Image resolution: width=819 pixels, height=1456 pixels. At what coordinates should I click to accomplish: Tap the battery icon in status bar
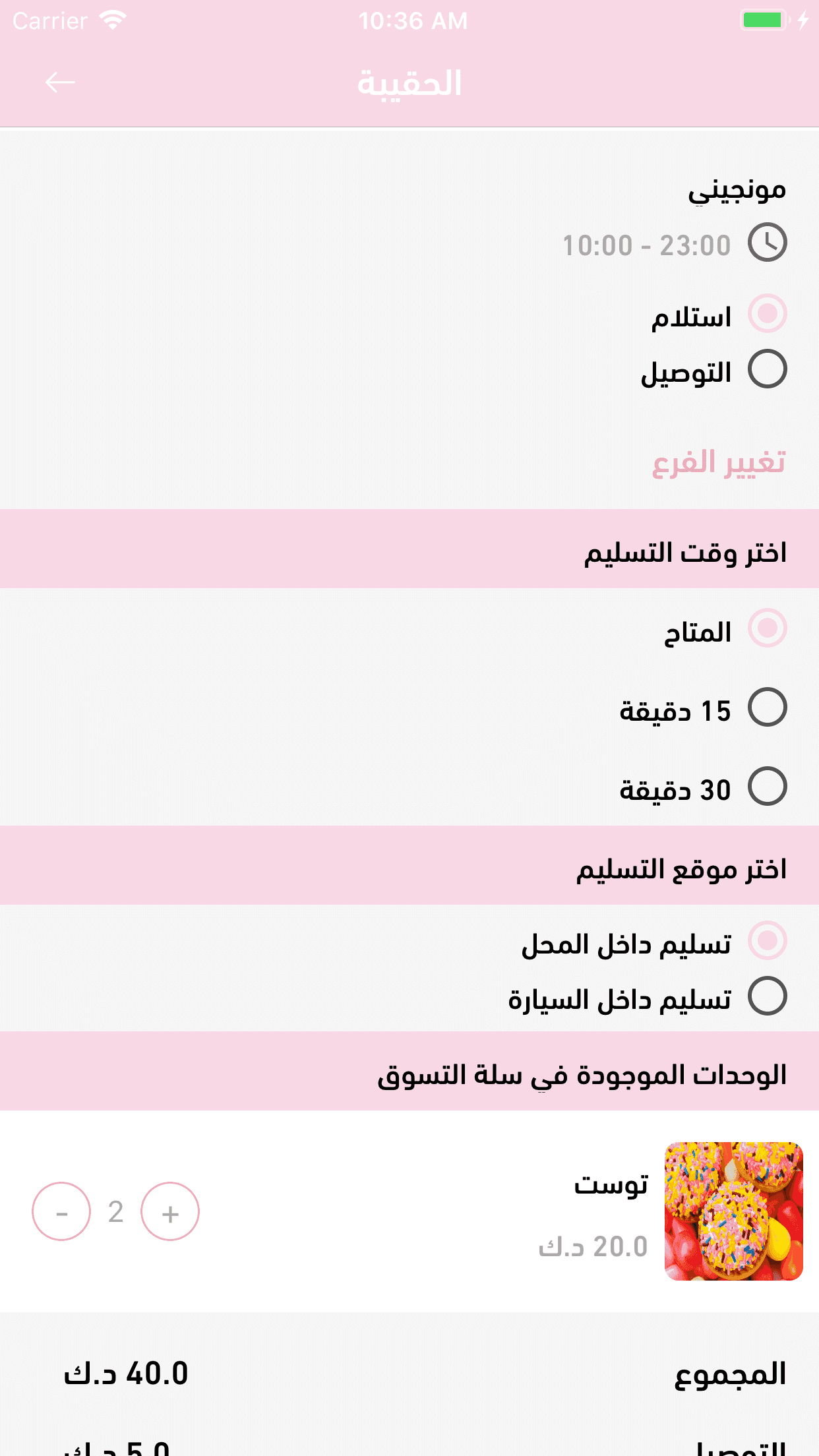(764, 20)
